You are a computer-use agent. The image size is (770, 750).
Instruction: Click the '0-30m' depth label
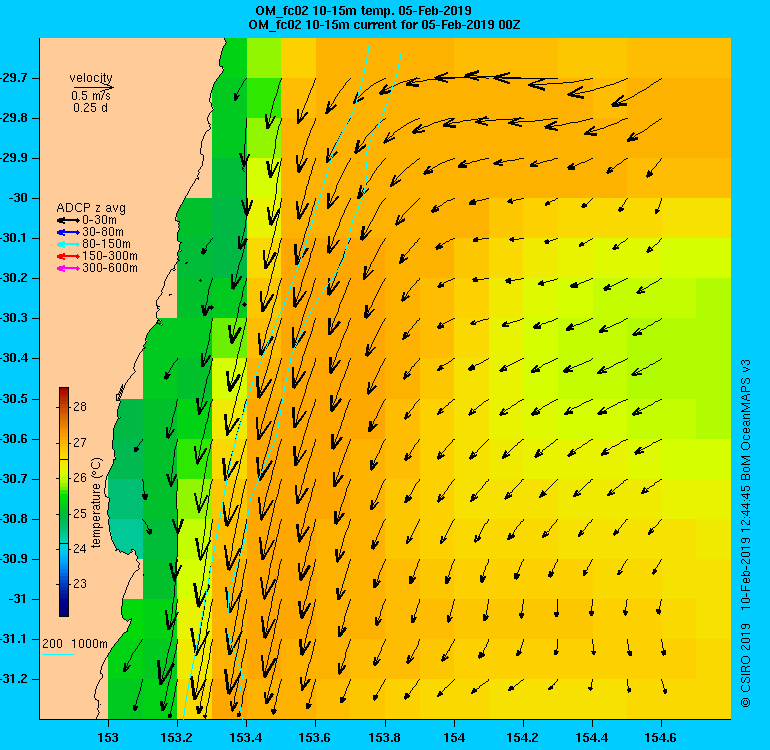100,220
